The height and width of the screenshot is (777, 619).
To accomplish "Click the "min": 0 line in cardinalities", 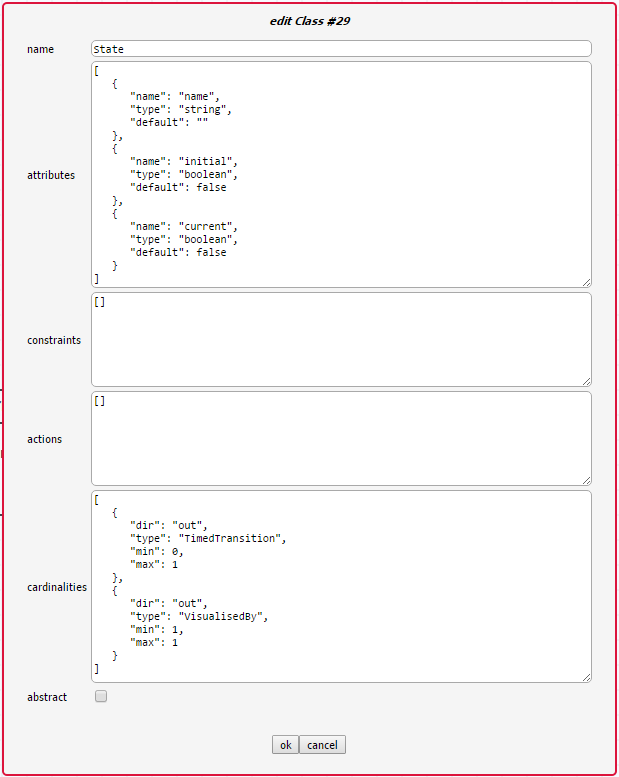I will pyautogui.click(x=157, y=551).
